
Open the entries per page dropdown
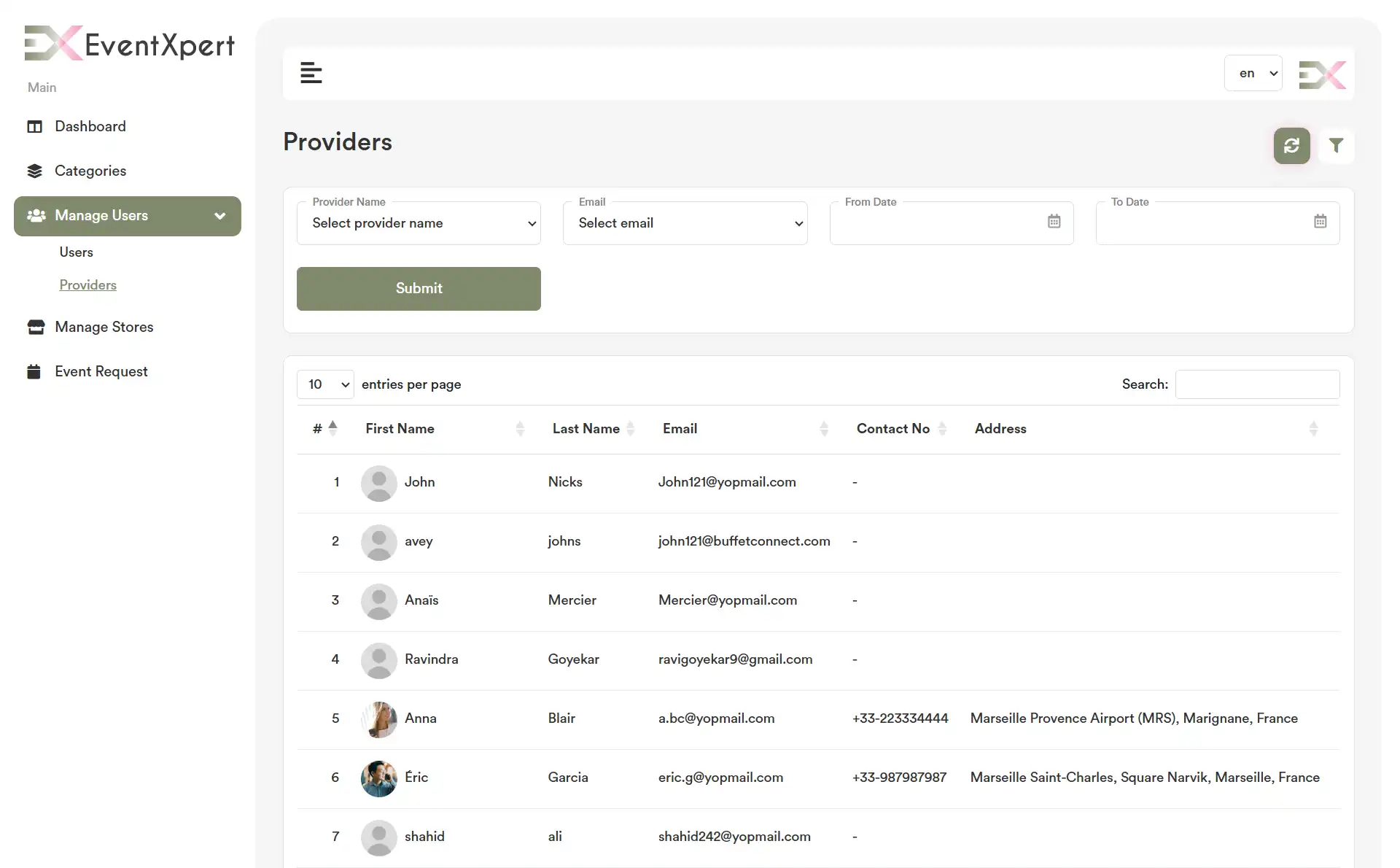[325, 384]
